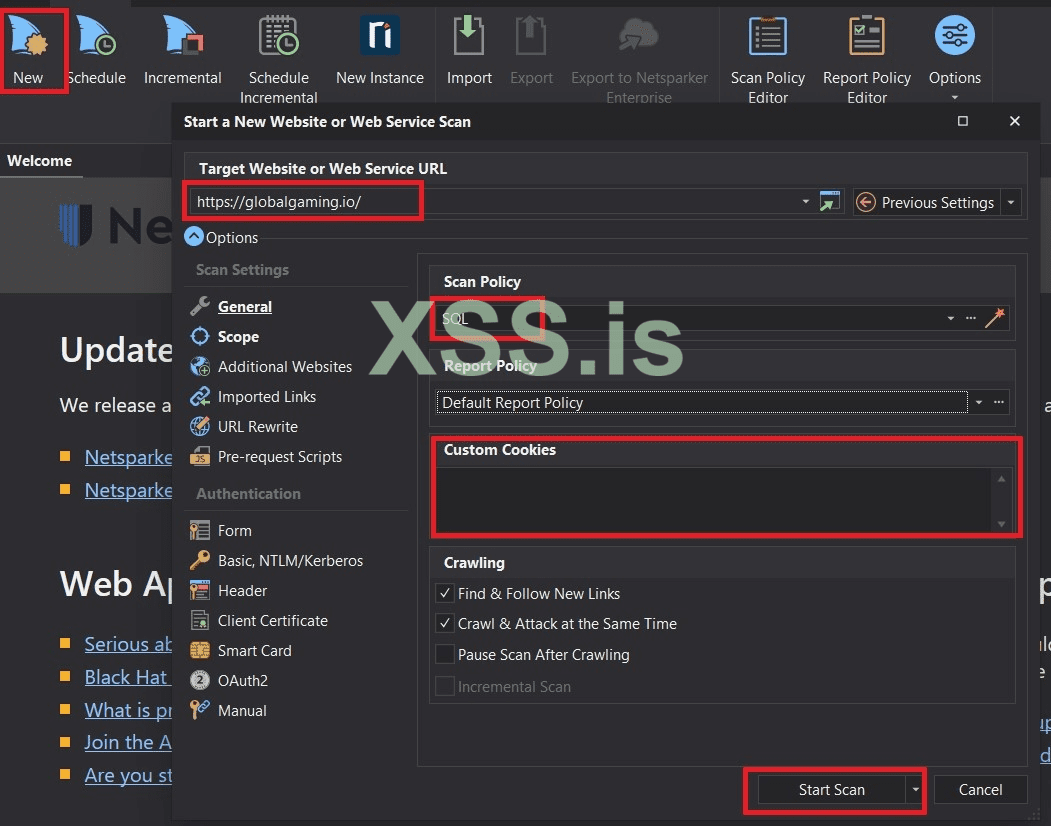Open scan policy ellipsis menu

pos(971,318)
